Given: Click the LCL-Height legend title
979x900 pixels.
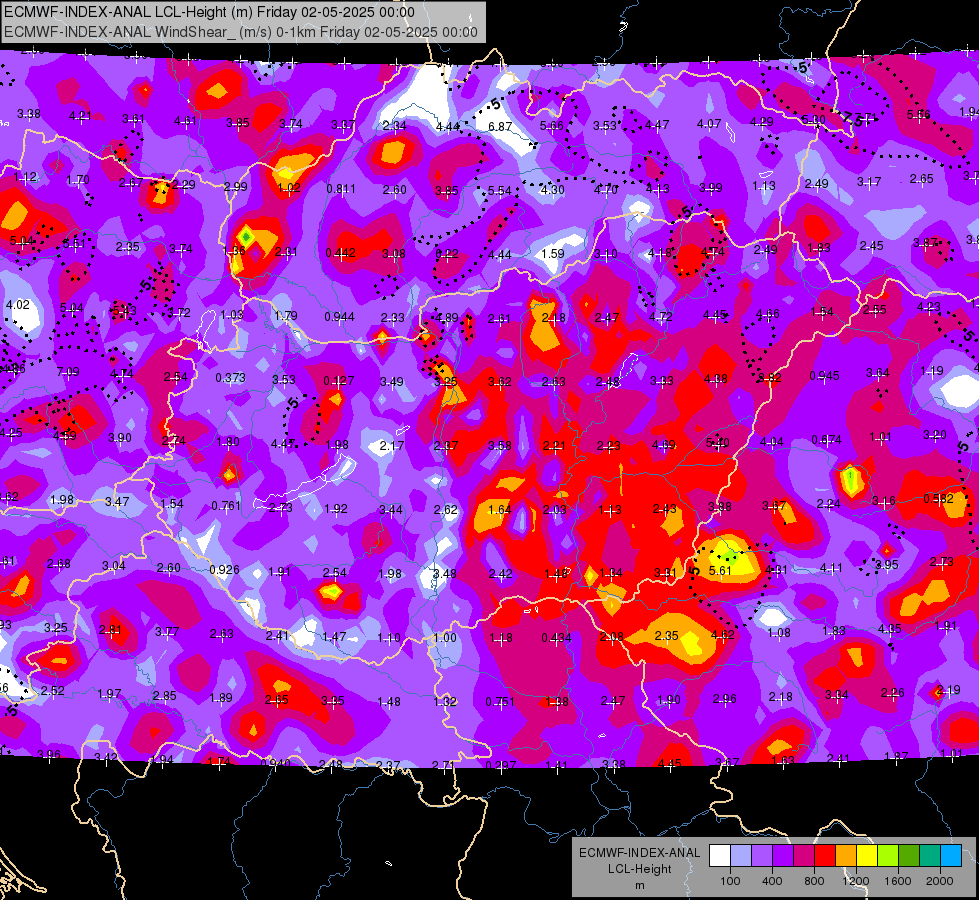Looking at the screenshot, I should (640, 869).
